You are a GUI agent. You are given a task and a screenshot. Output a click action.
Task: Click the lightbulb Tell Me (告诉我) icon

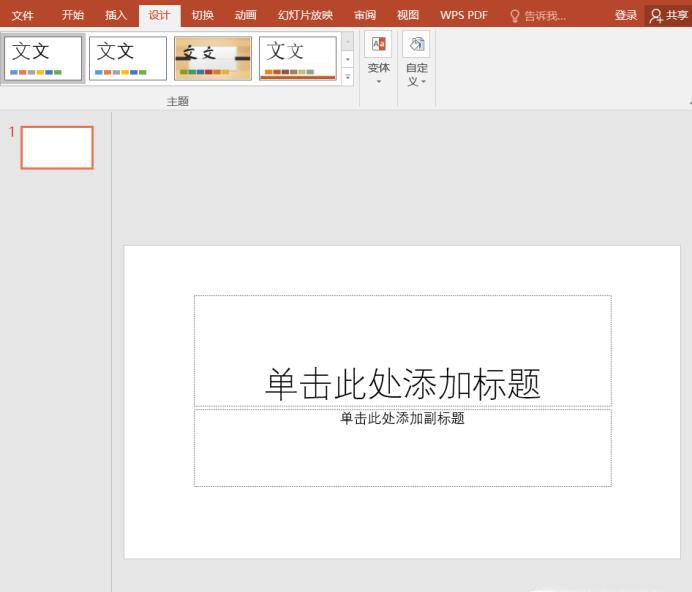point(515,16)
